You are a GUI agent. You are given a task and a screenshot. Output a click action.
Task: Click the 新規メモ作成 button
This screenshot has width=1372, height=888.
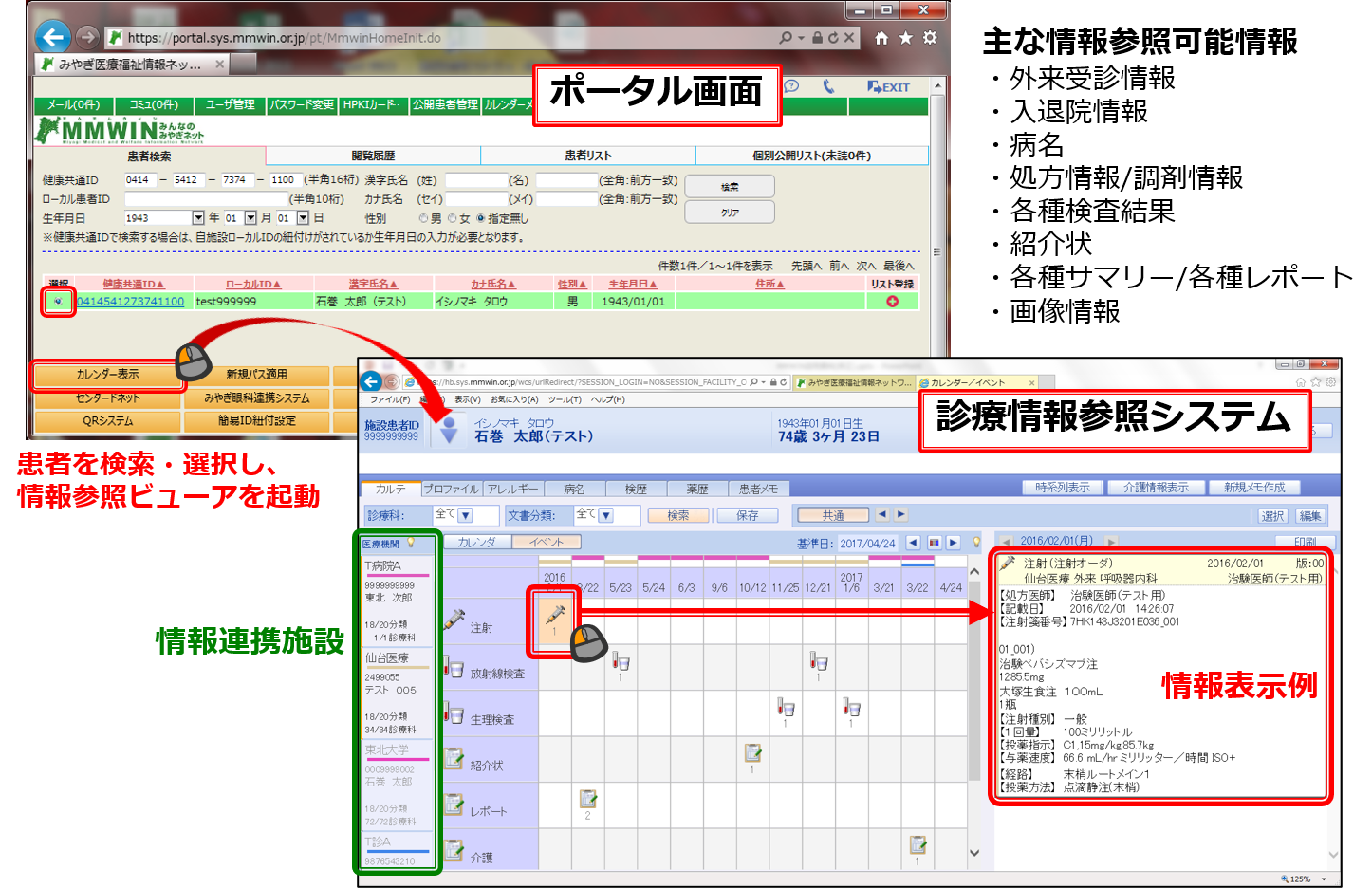pyautogui.click(x=1254, y=488)
